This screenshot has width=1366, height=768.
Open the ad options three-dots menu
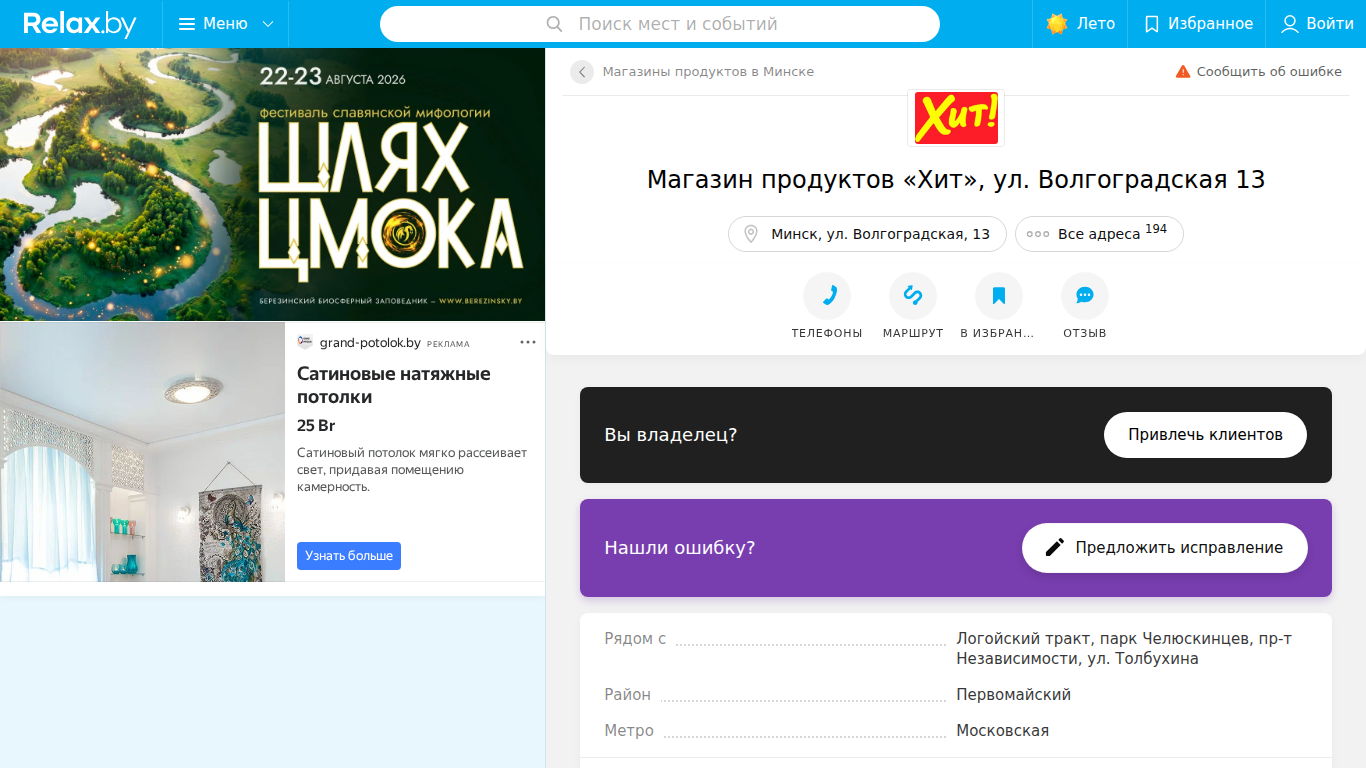pyautogui.click(x=528, y=343)
